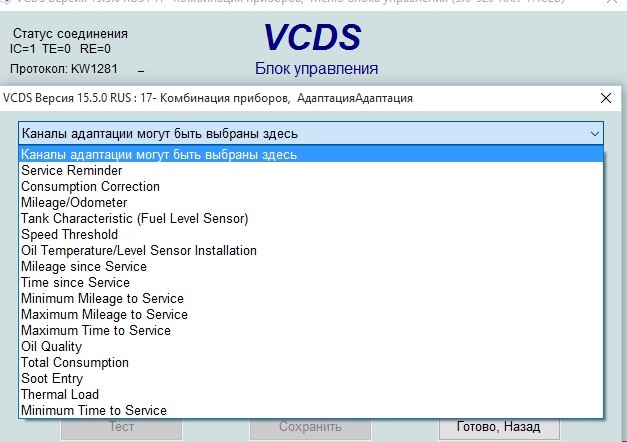Select Minimum Mileage to Service

pyautogui.click(x=311, y=298)
